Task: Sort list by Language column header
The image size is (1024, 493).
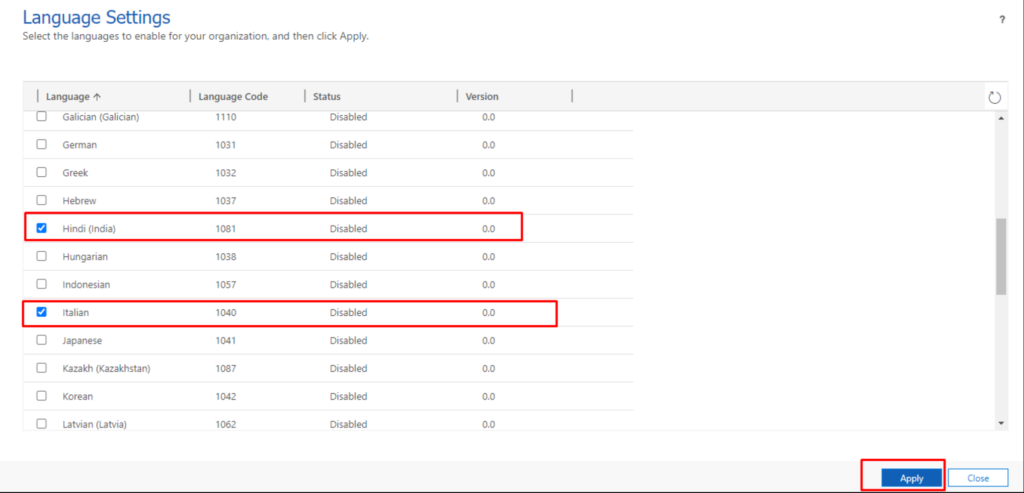Action: point(73,97)
